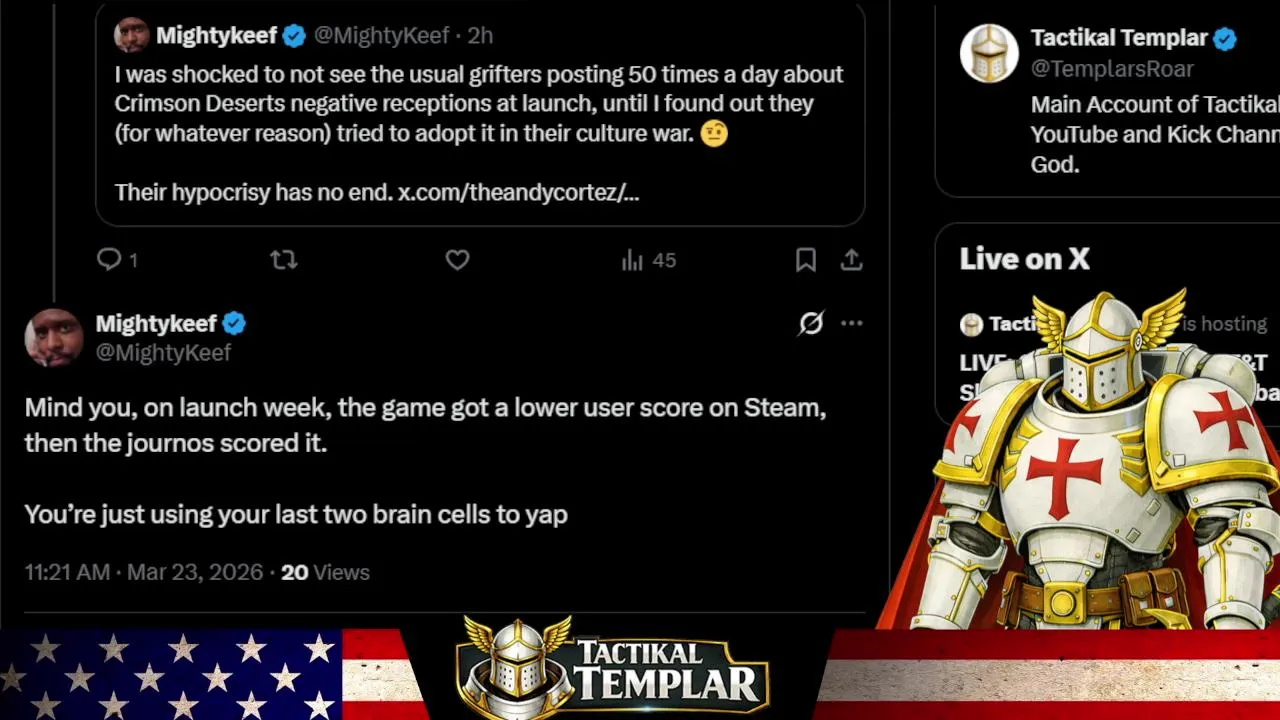The height and width of the screenshot is (720, 1280).
Task: Click the Grok icon beside the more menu
Action: point(811,323)
